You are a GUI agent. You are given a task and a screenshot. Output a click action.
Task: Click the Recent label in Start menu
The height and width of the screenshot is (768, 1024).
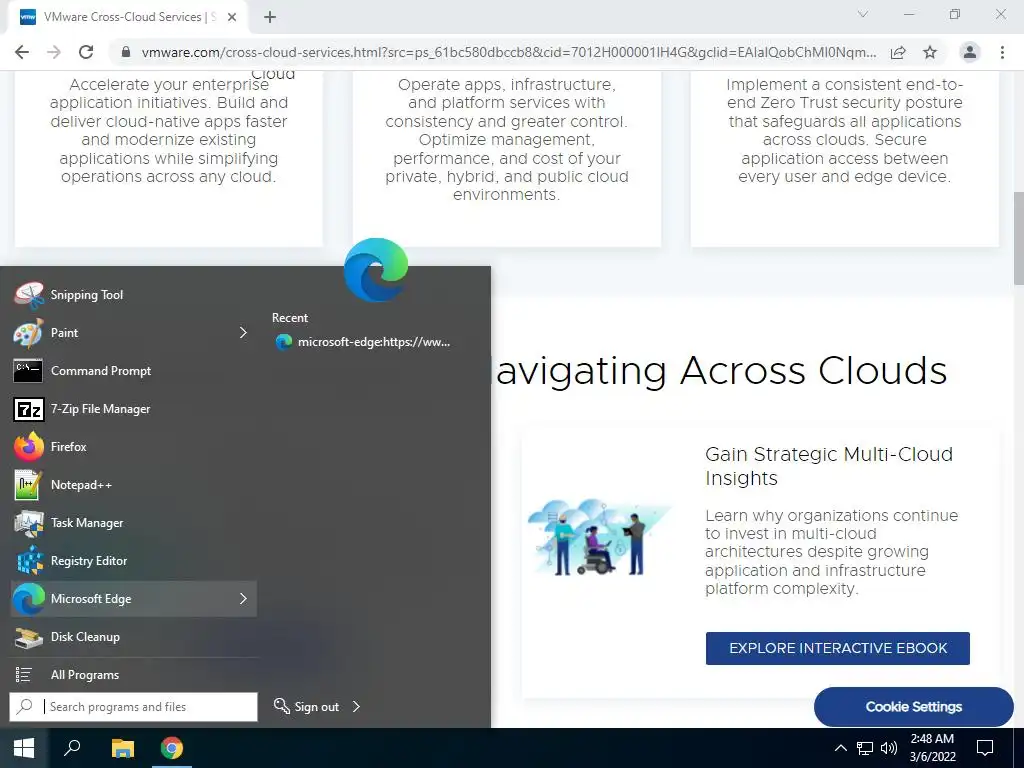click(289, 317)
